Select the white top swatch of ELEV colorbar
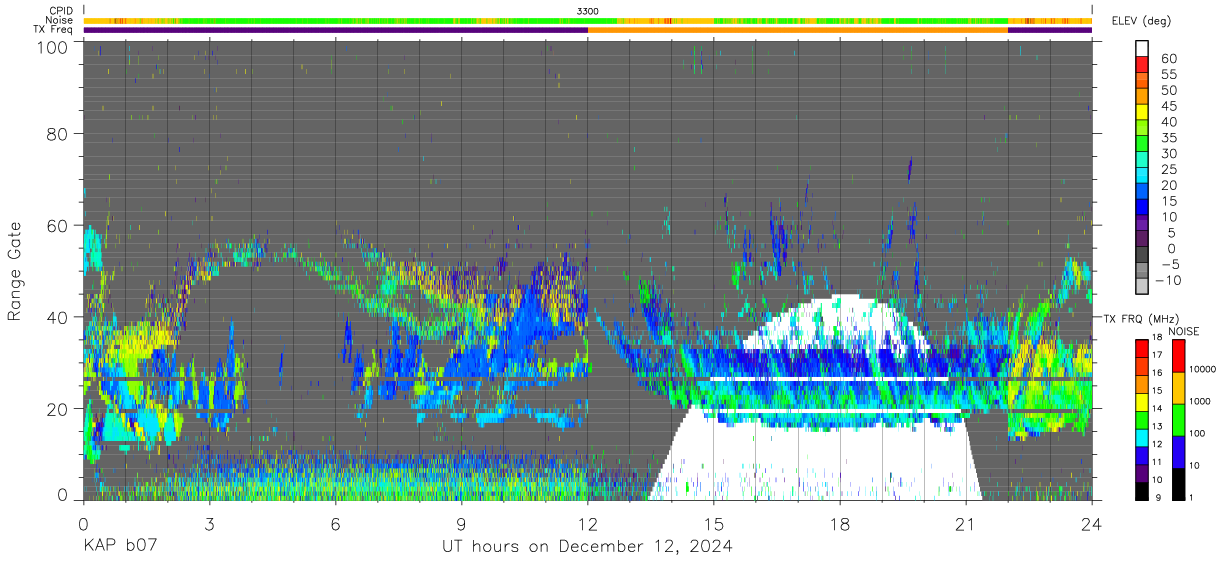The image size is (1228, 567). (1143, 49)
